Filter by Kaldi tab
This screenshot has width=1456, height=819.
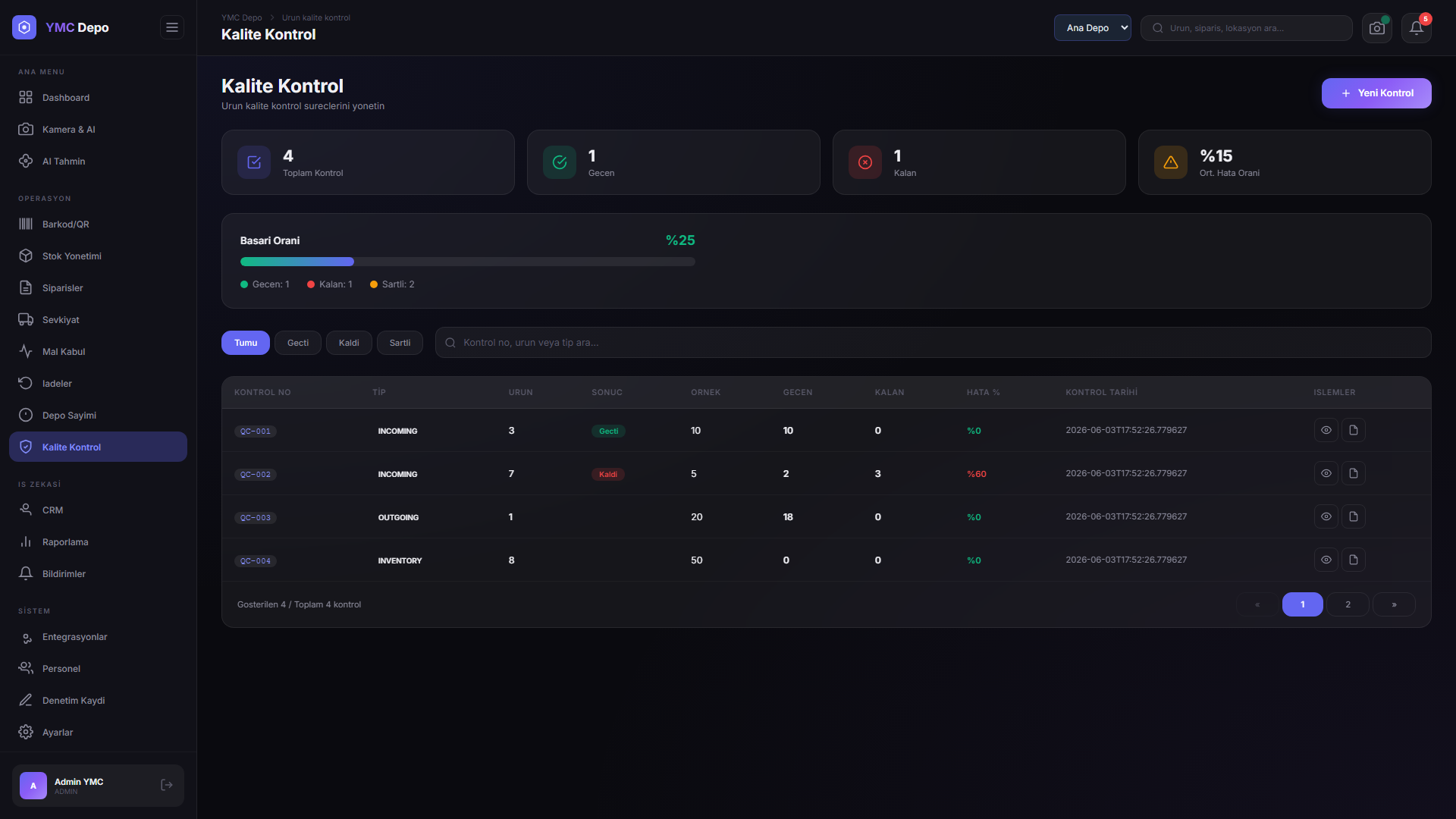click(x=349, y=343)
